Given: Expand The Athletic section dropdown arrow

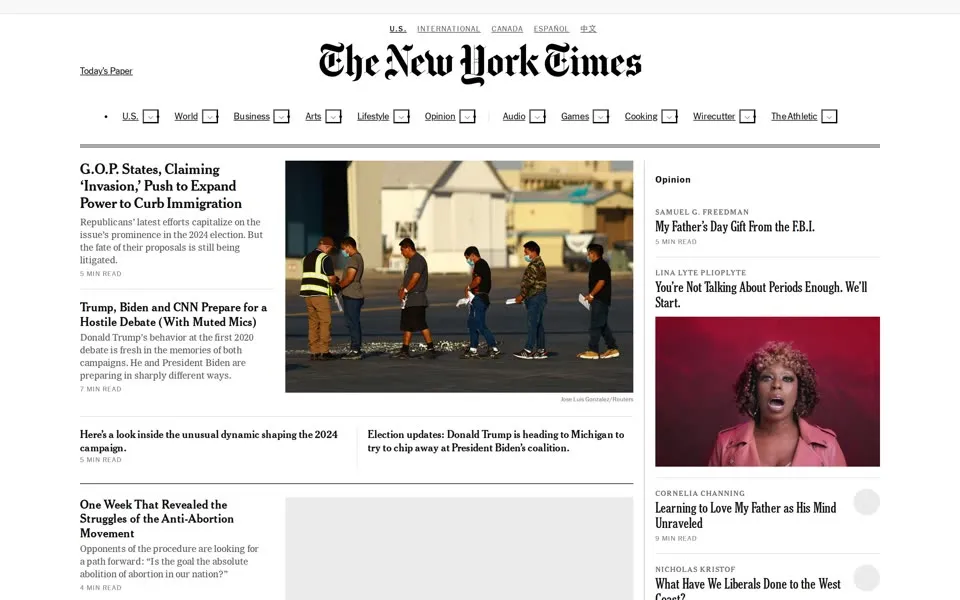Looking at the screenshot, I should click(x=829, y=116).
